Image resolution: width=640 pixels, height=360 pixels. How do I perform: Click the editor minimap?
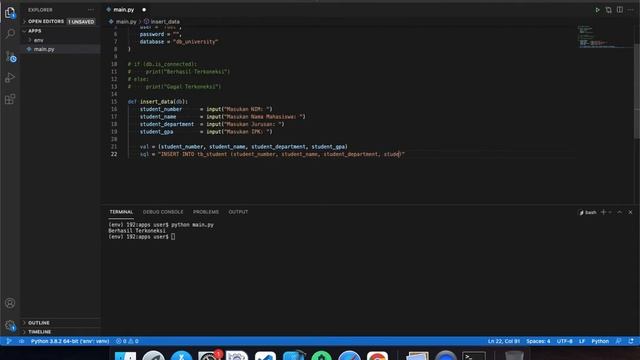605,37
